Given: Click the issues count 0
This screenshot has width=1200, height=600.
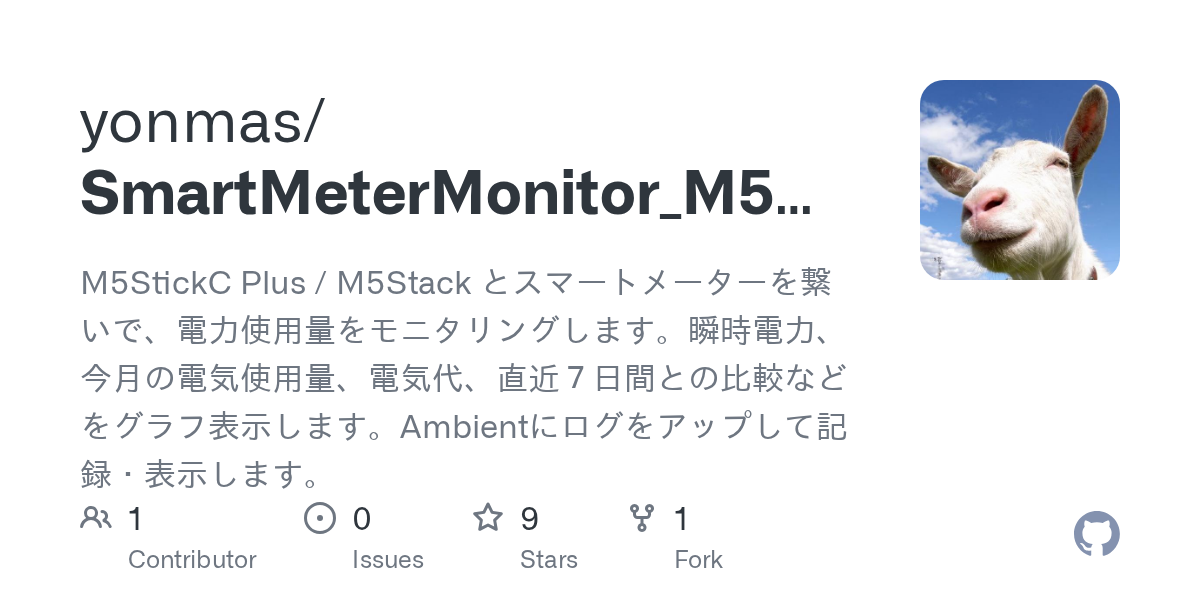Looking at the screenshot, I should [362, 519].
